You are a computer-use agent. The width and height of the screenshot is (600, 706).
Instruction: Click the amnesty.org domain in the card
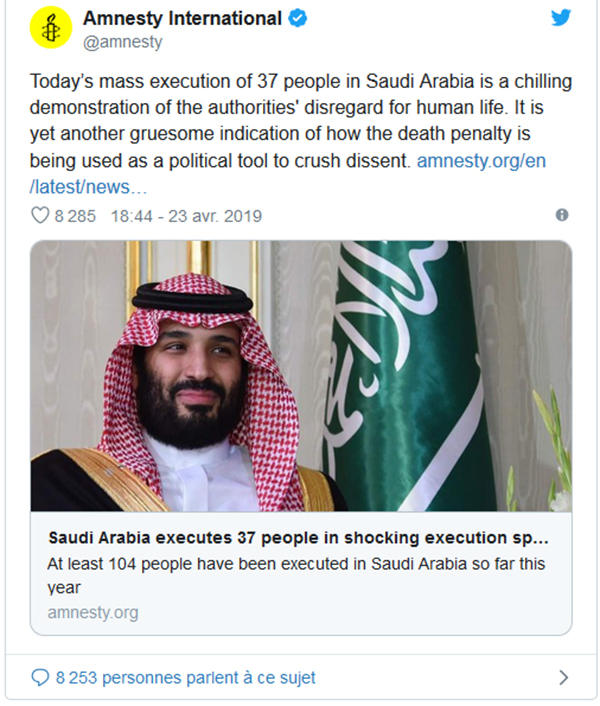[92, 612]
